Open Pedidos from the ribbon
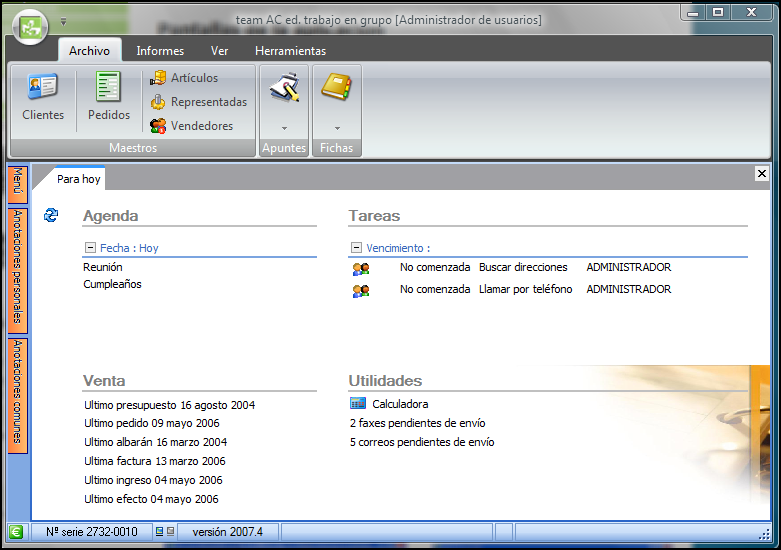The height and width of the screenshot is (550, 781). click(x=109, y=97)
